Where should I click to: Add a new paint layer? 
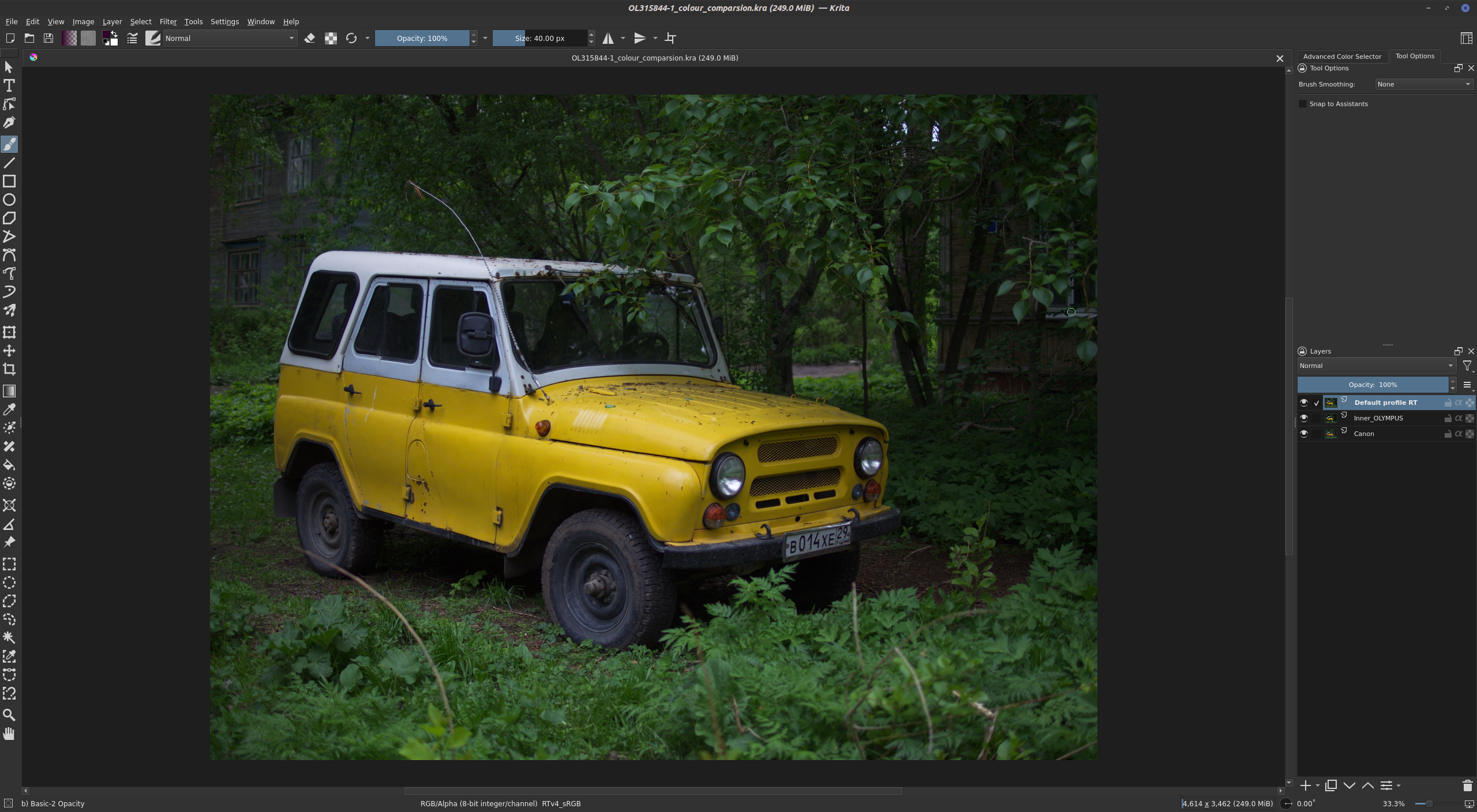(x=1306, y=785)
